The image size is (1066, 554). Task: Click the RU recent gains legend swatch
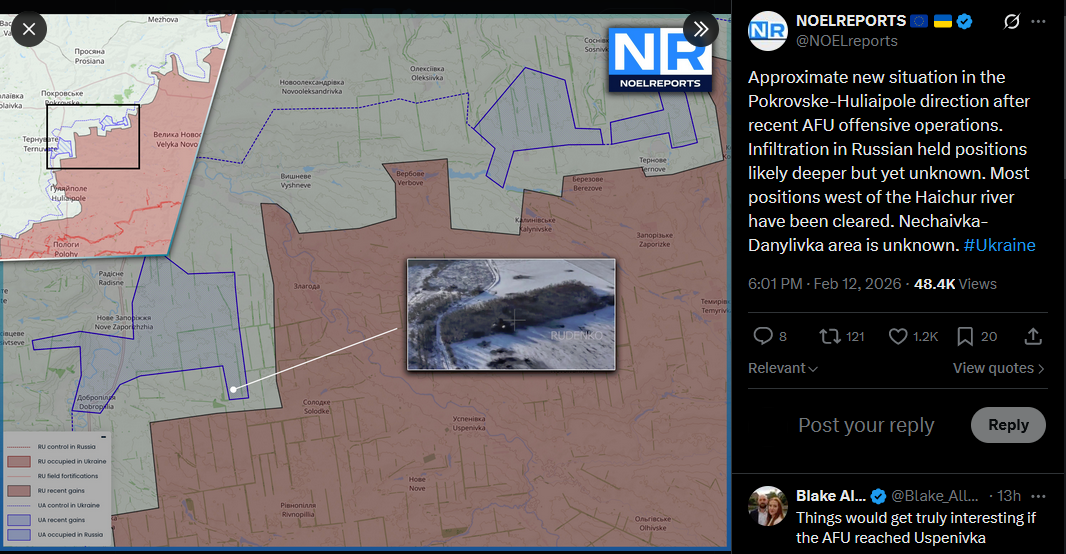pyautogui.click(x=19, y=491)
